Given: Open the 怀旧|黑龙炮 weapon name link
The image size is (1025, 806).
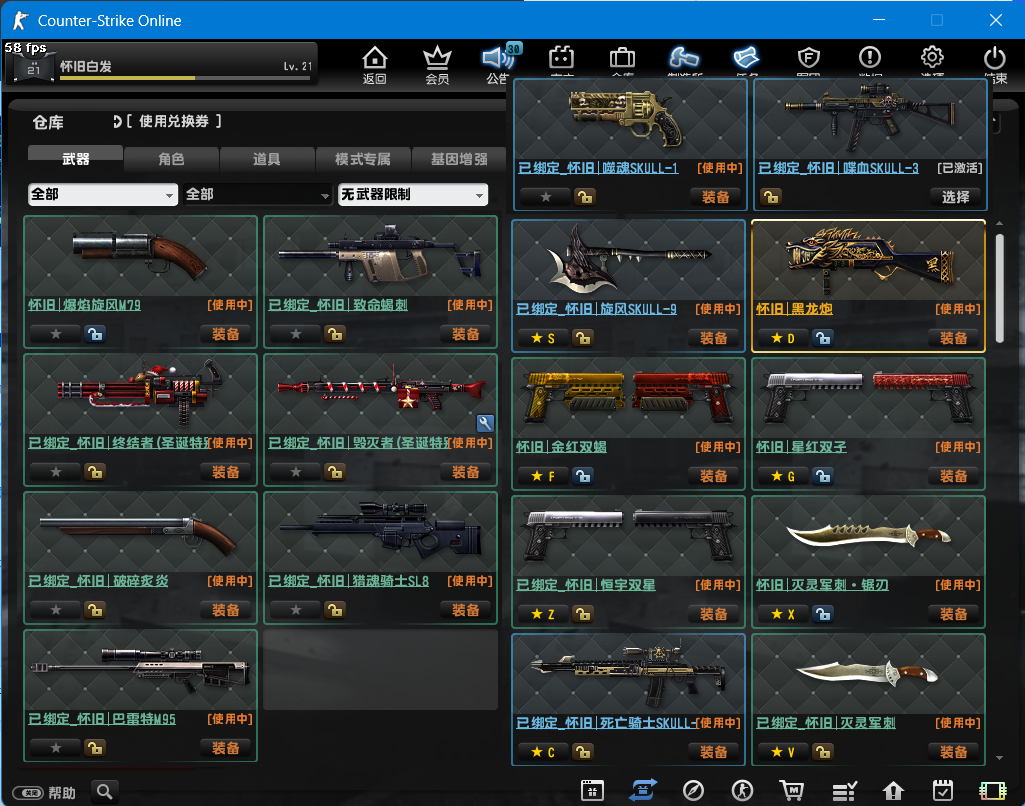Looking at the screenshot, I should (x=794, y=309).
